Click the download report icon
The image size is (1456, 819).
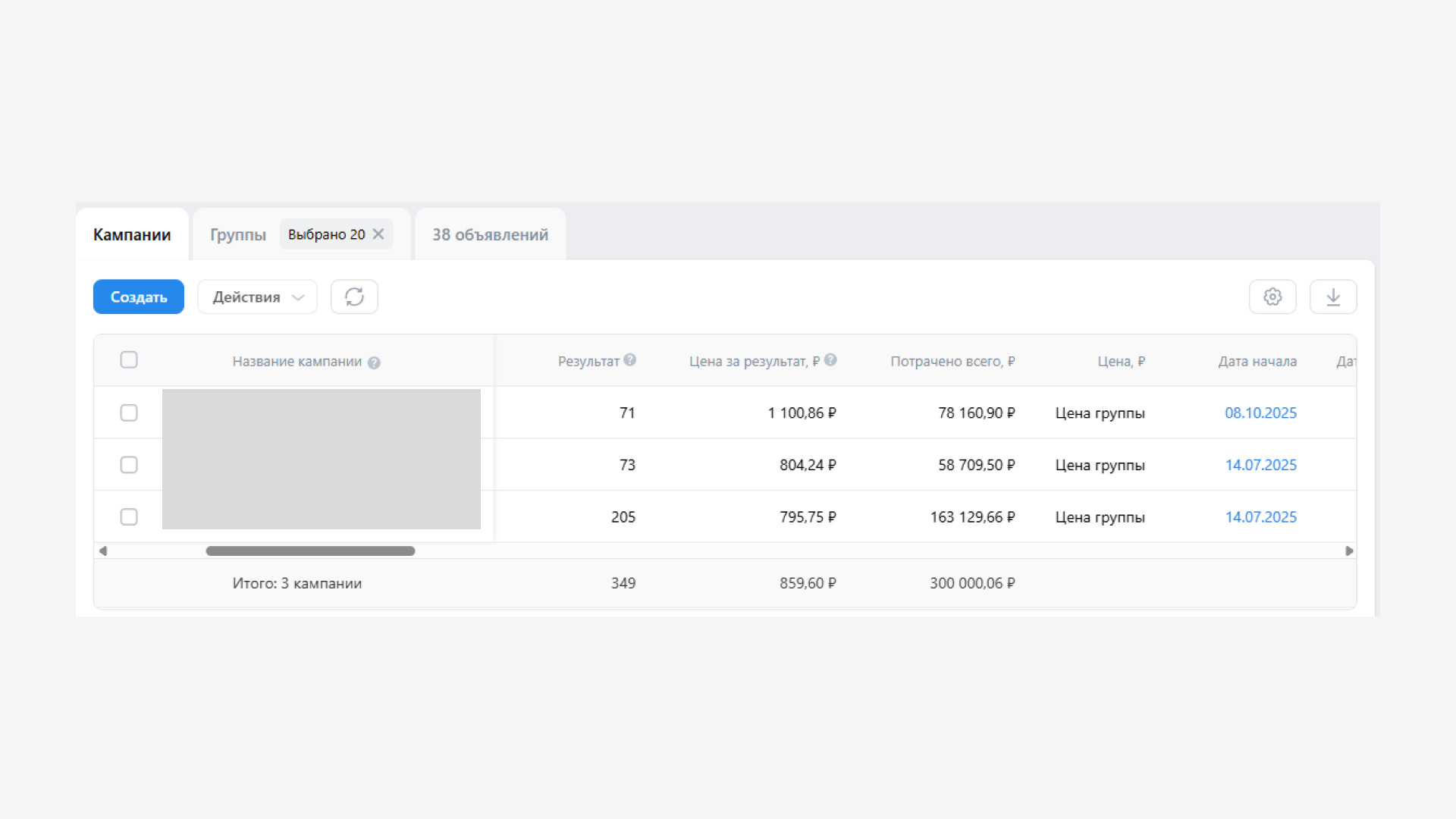tap(1333, 297)
